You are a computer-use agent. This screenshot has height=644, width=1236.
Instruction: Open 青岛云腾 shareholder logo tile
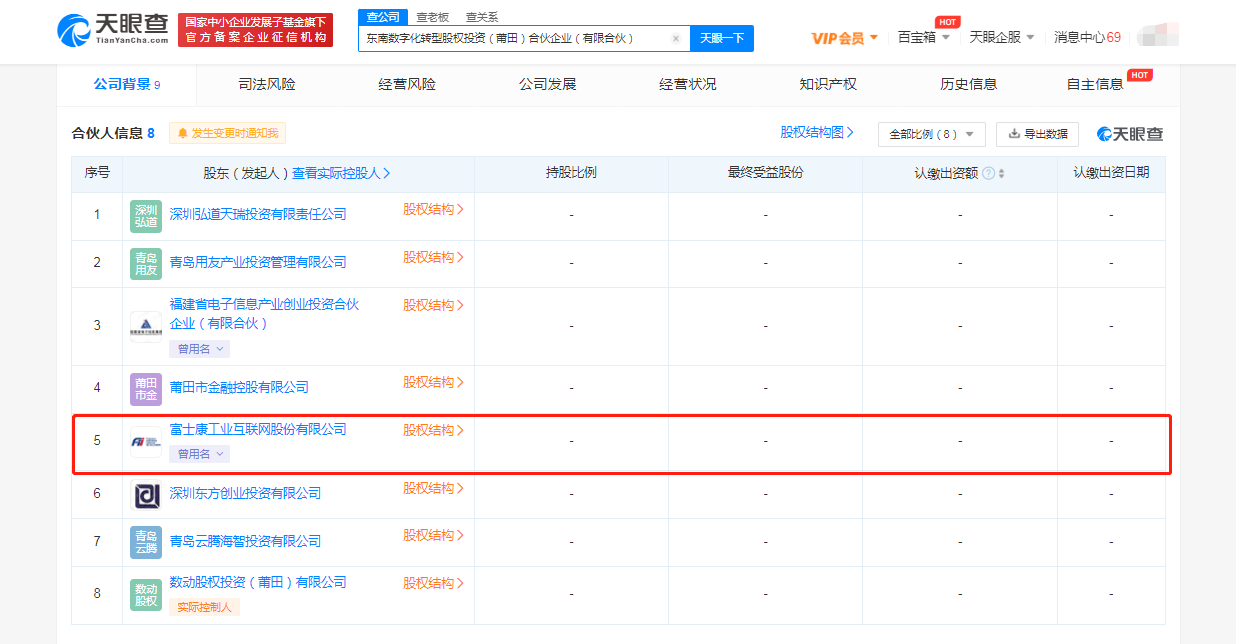[x=146, y=543]
